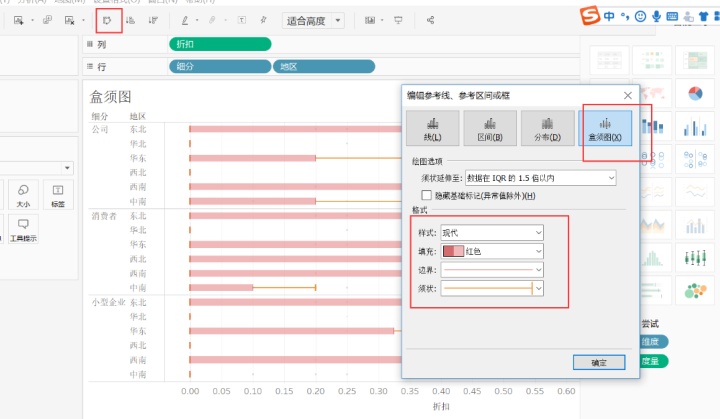Open the marks type dropdown in left panel
Image resolution: width=720 pixels, height=419 pixels.
point(68,168)
